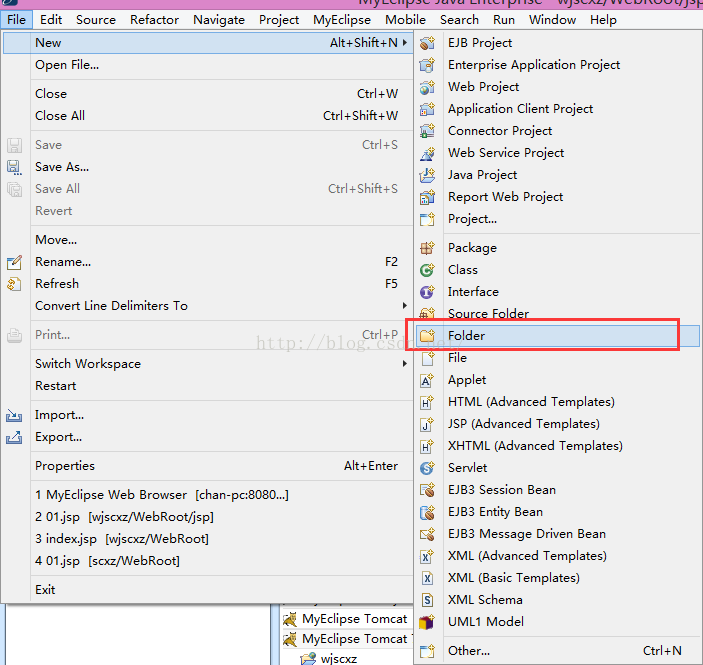
Task: Open the Source menu
Action: 96,20
